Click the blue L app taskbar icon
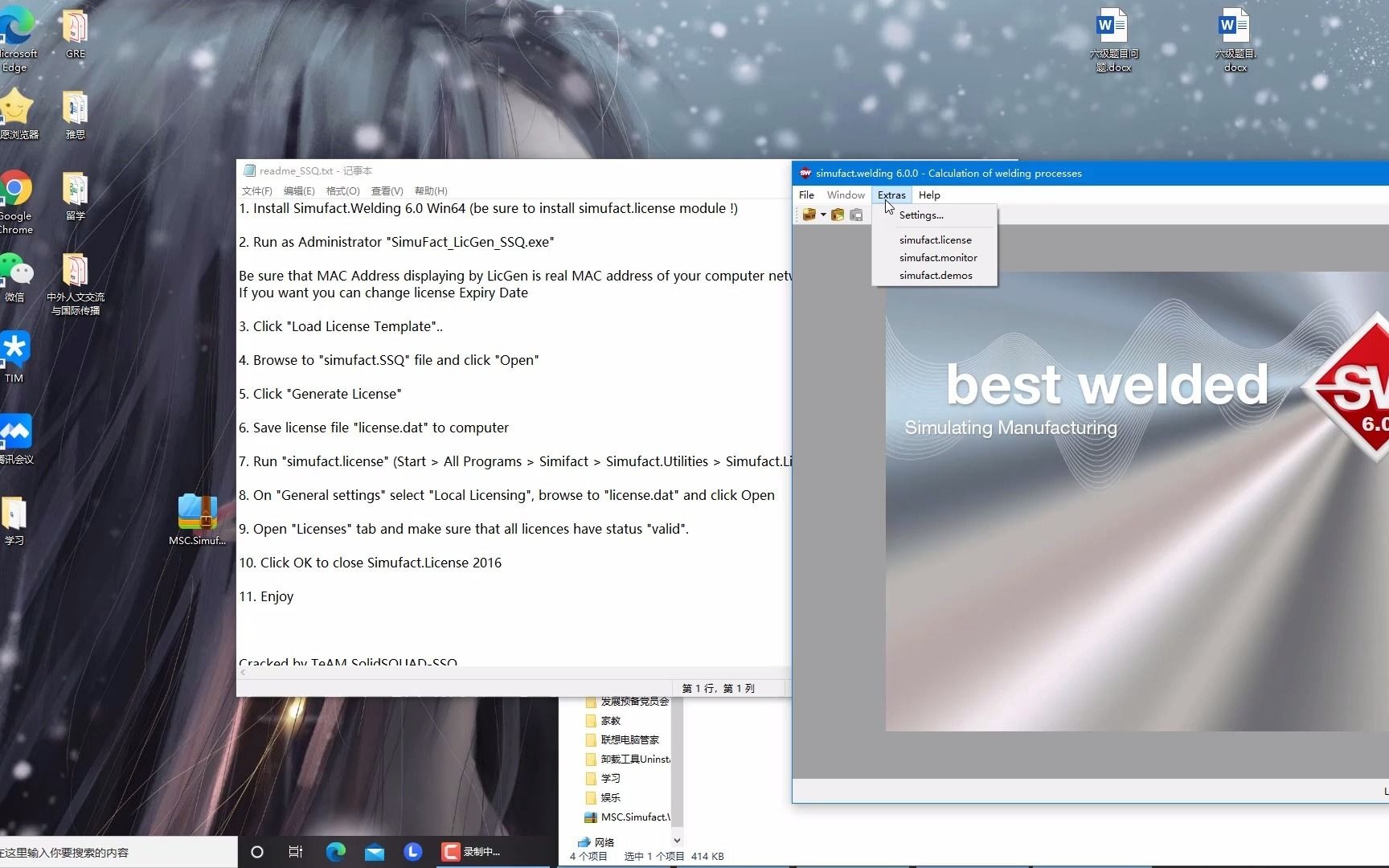 413,852
